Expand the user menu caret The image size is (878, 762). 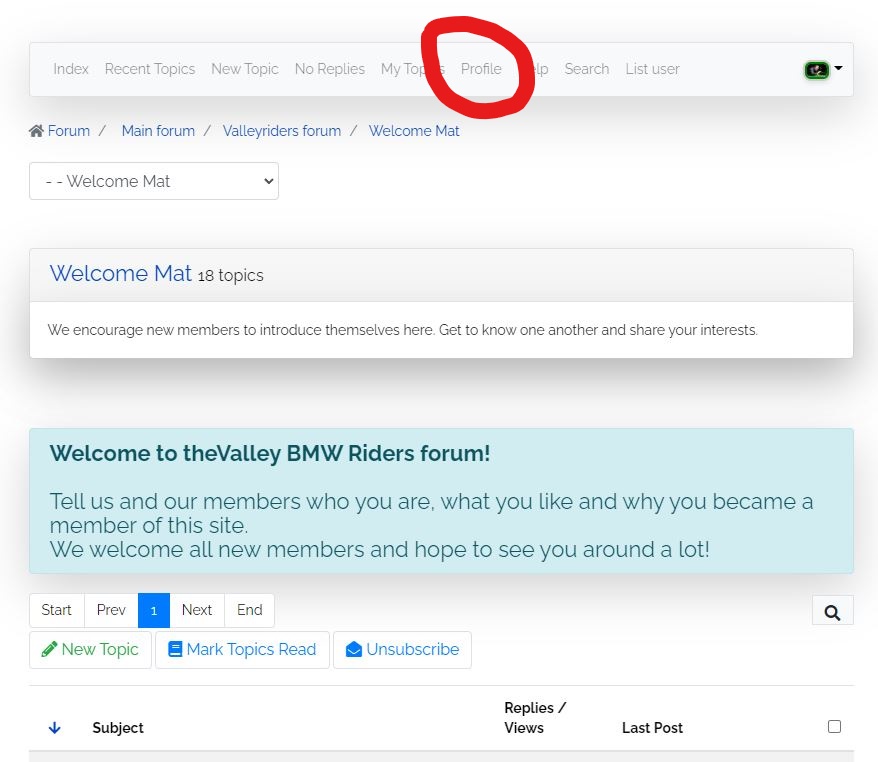(838, 69)
